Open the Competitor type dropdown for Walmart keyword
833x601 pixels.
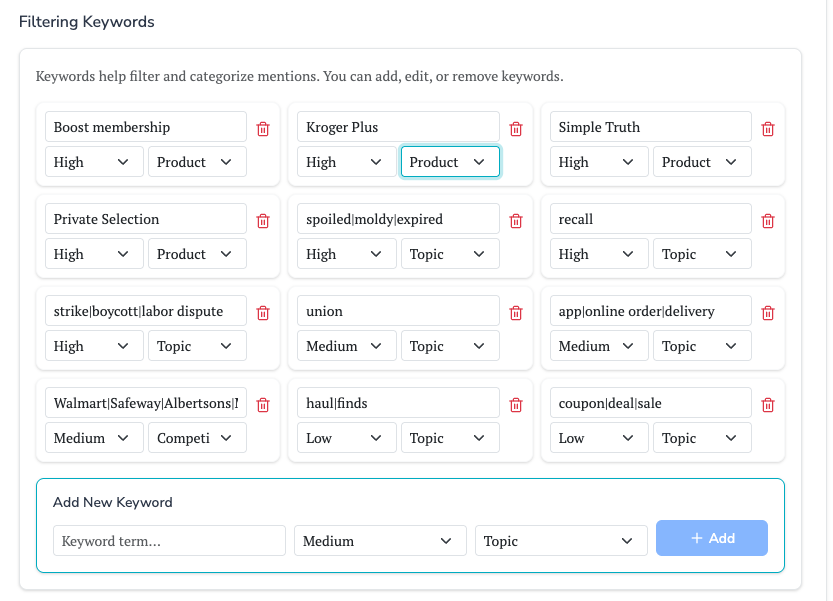[197, 438]
